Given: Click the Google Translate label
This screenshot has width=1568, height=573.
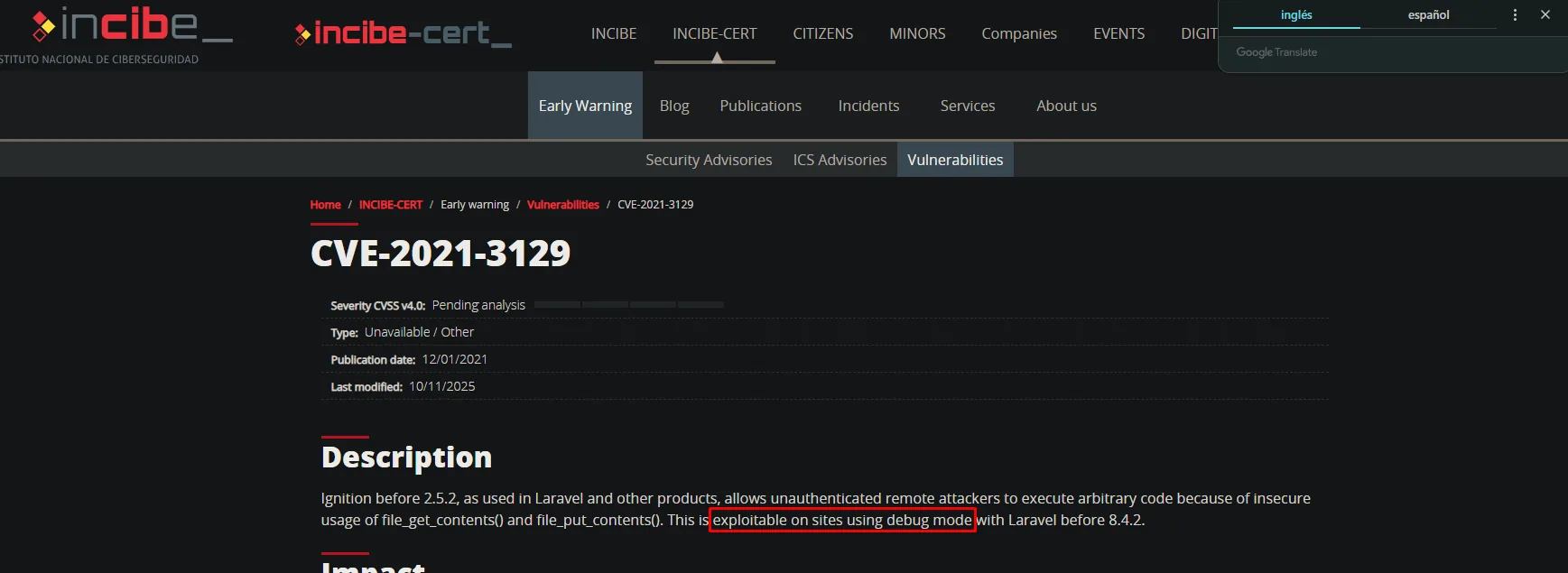Looking at the screenshot, I should 1276,52.
